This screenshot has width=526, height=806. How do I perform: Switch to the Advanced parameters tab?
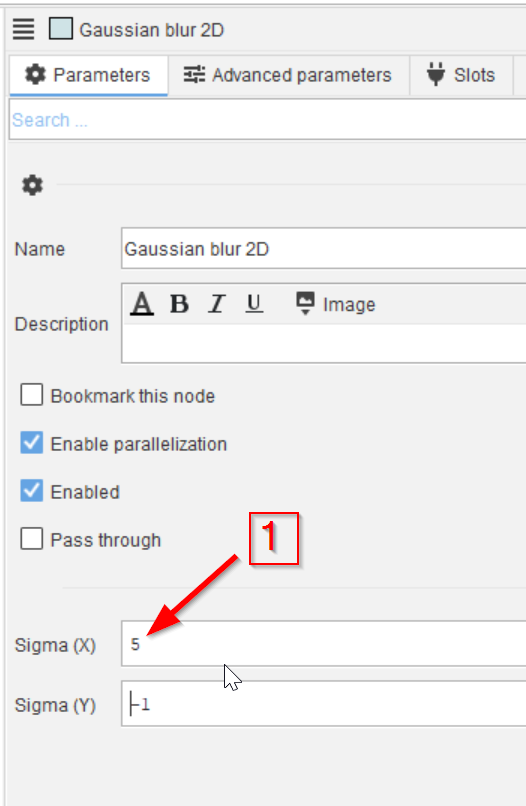tap(288, 75)
